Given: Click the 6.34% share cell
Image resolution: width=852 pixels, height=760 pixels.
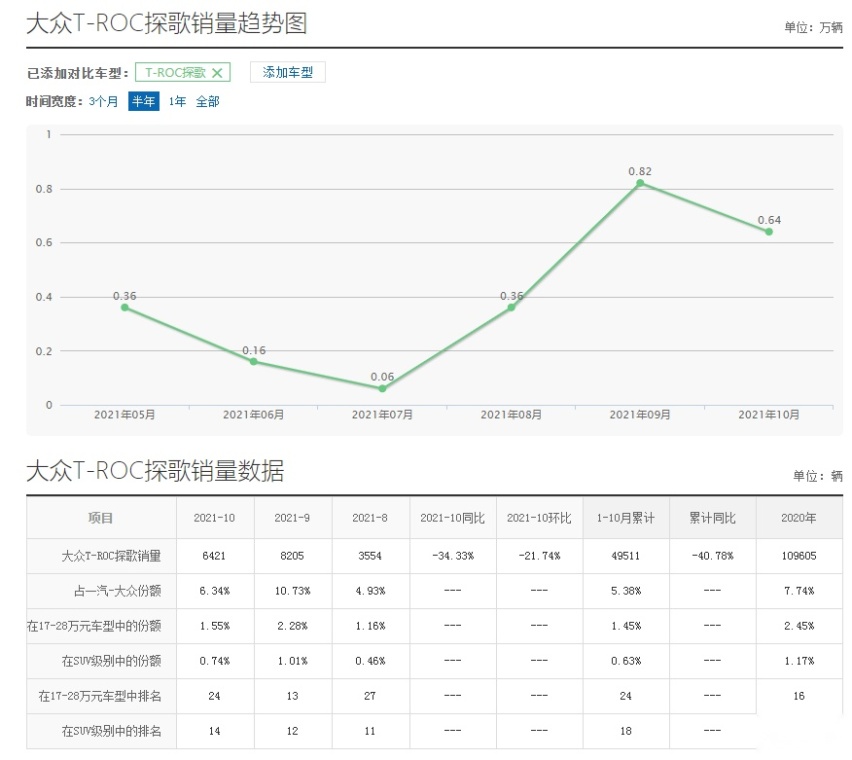Looking at the screenshot, I should (x=214, y=591).
